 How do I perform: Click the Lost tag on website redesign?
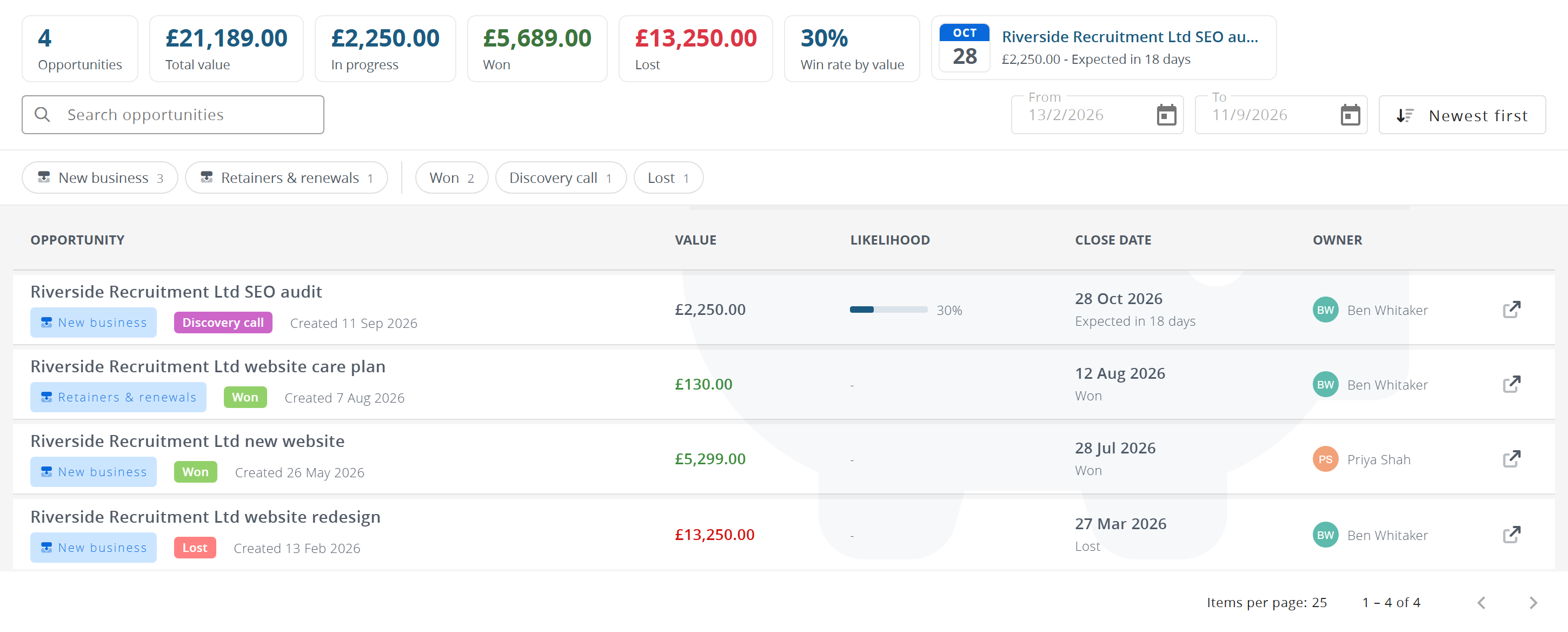[x=195, y=548]
